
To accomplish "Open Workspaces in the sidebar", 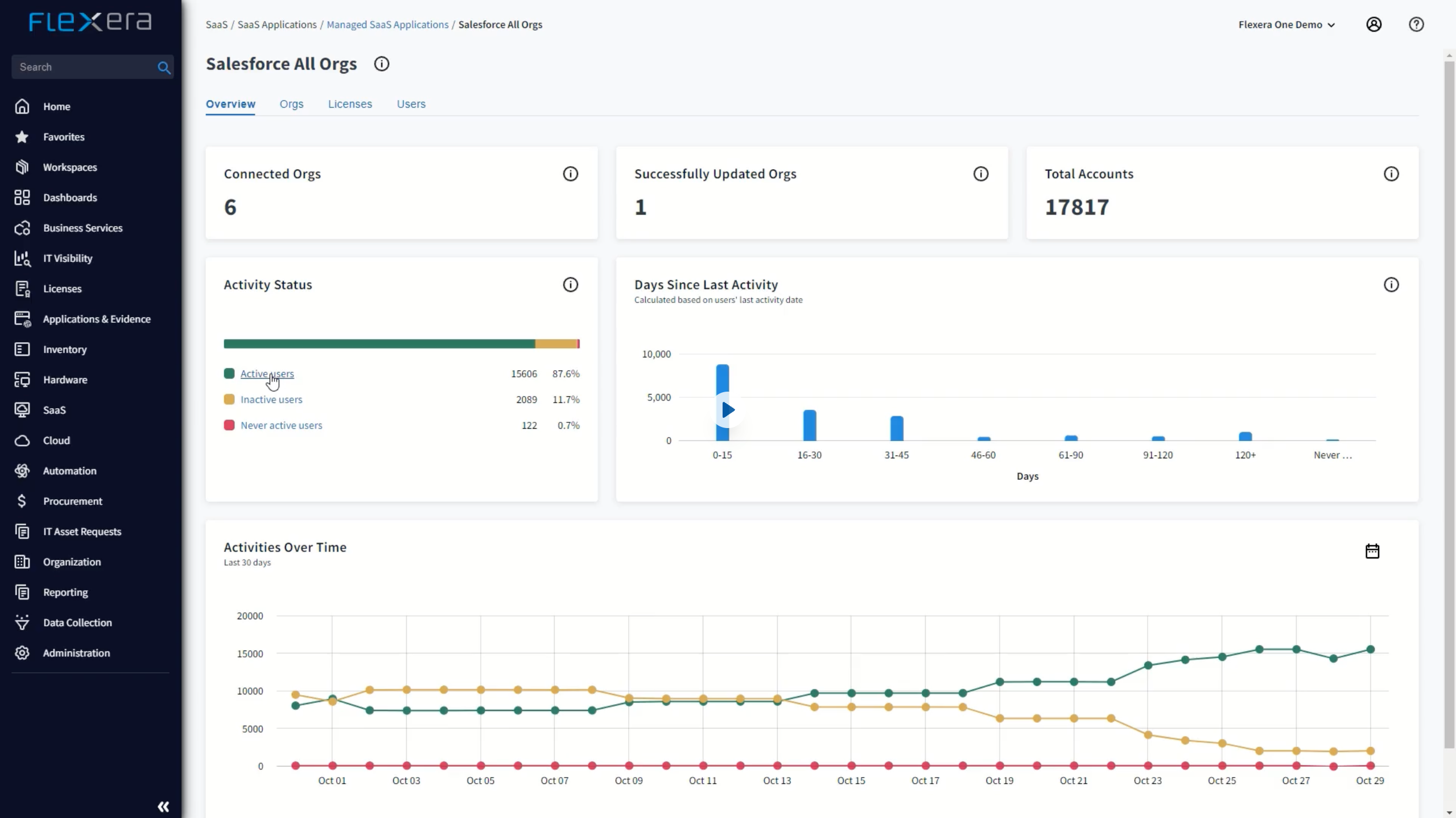I will (x=69, y=167).
